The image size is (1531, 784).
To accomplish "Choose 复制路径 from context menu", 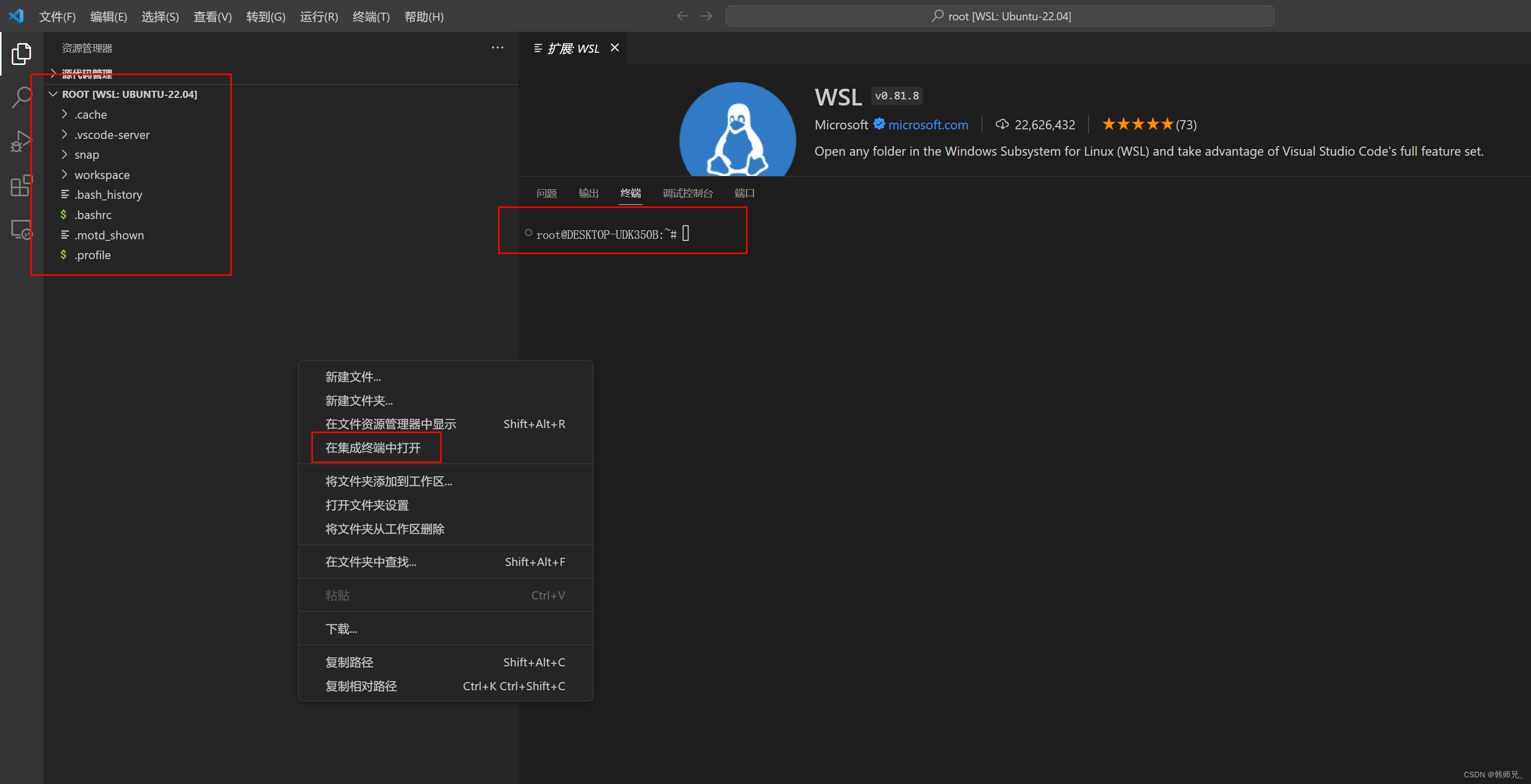I will [x=446, y=662].
